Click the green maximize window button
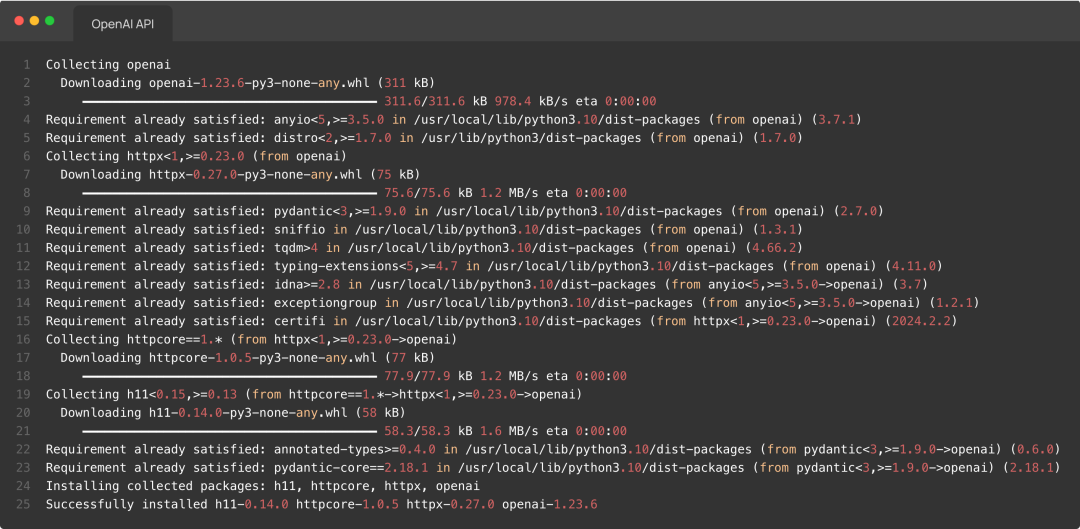 coord(50,21)
